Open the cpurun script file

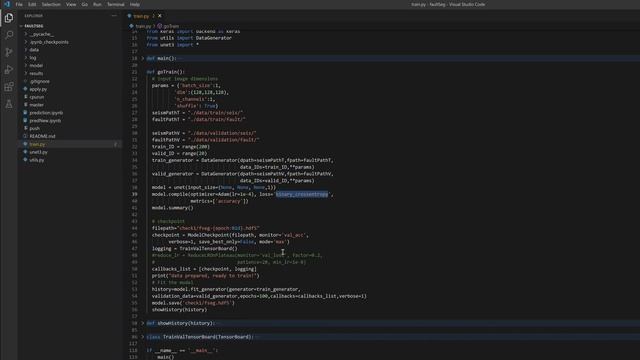point(37,97)
